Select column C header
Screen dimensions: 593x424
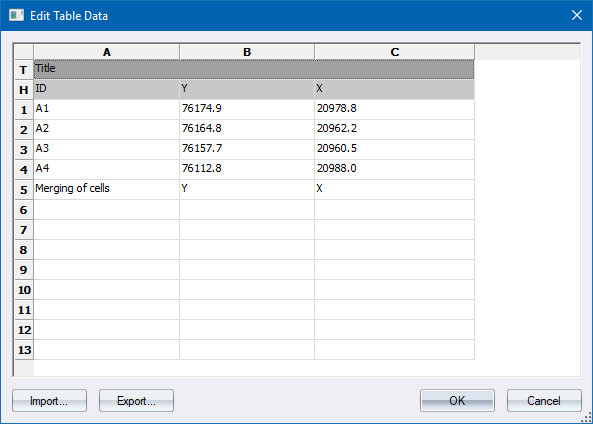coord(394,52)
